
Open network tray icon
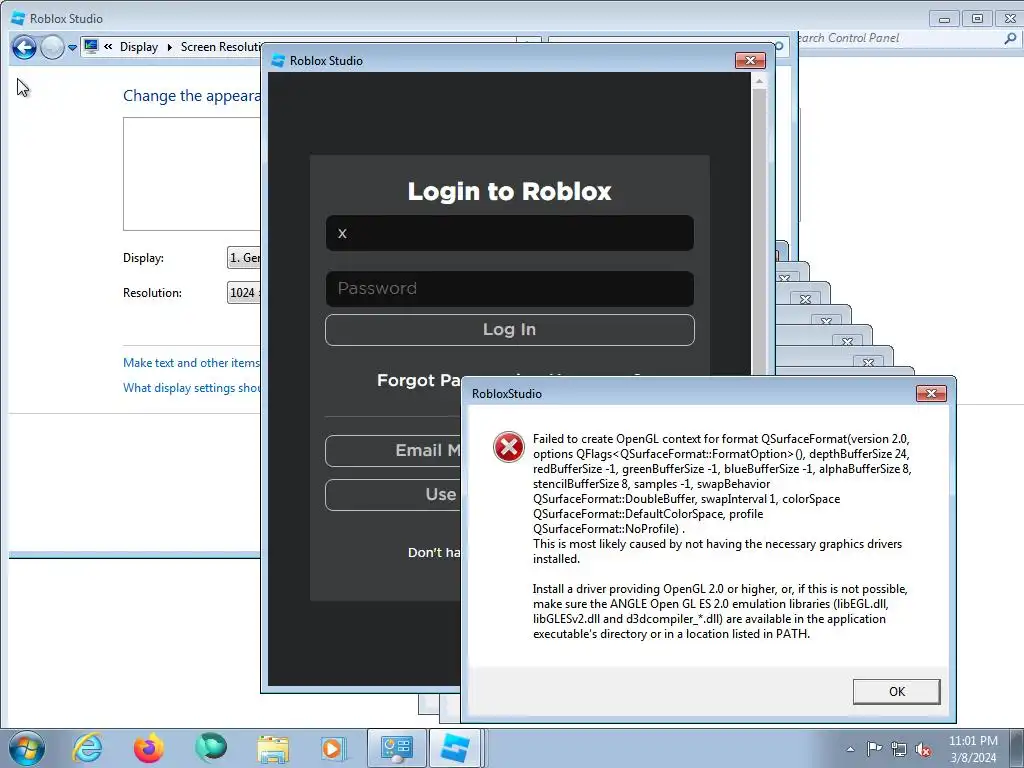click(899, 749)
